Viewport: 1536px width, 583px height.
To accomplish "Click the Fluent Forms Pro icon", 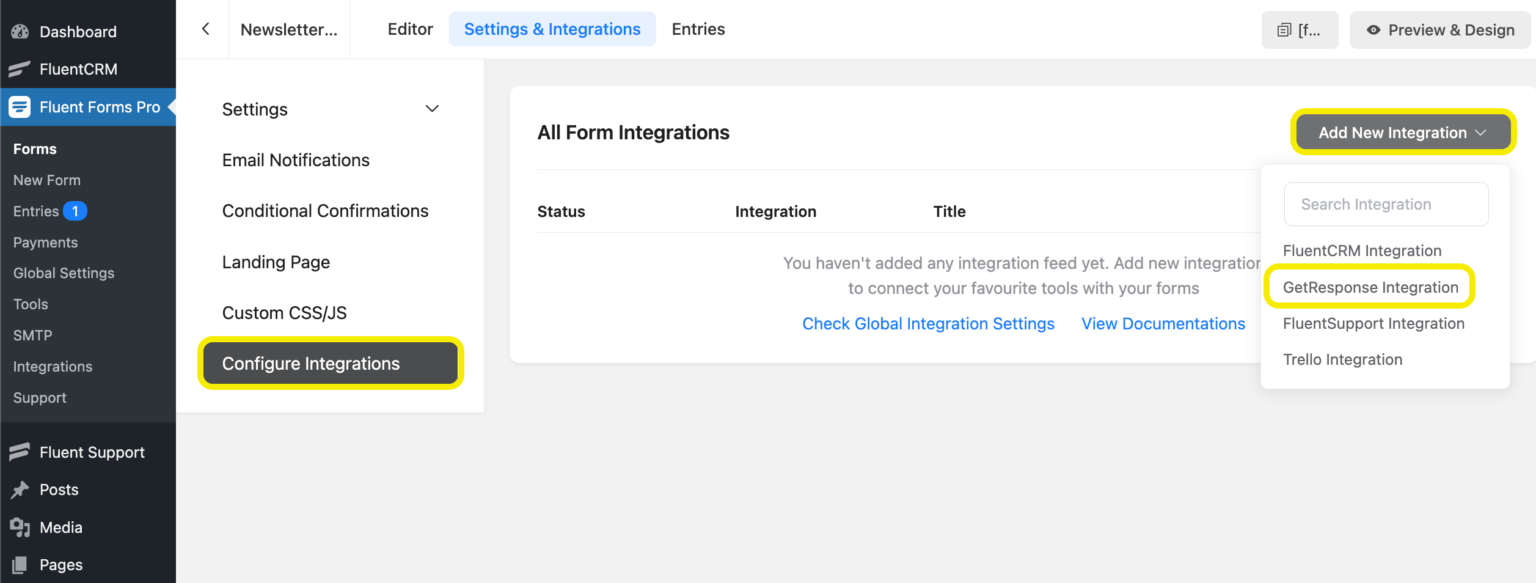I will tap(19, 107).
